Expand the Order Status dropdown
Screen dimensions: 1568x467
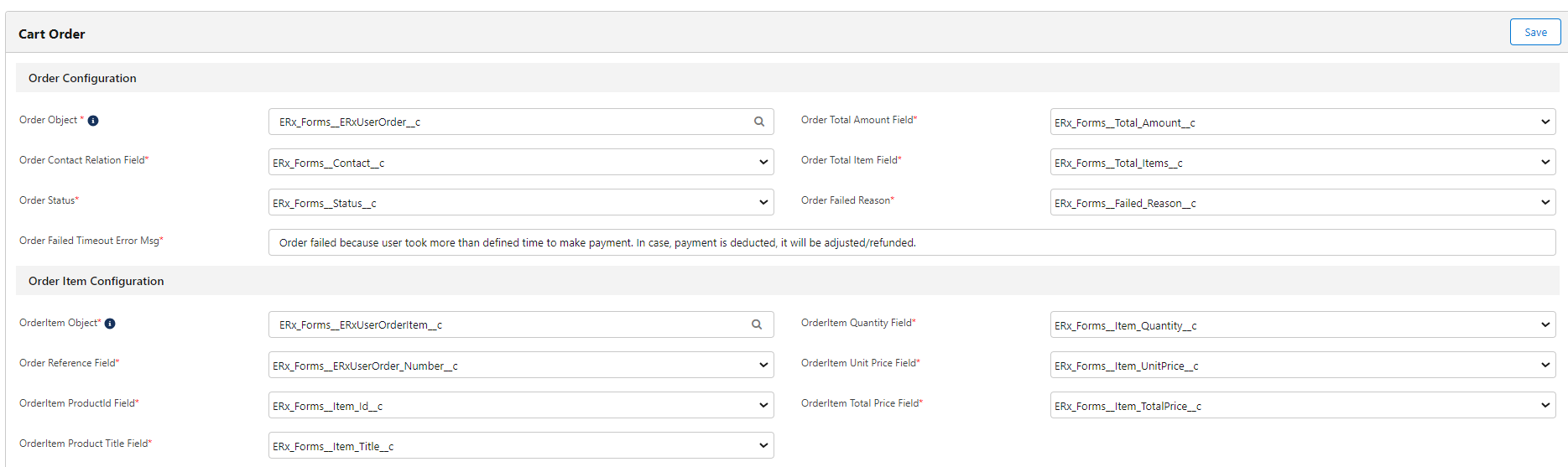tap(520, 203)
